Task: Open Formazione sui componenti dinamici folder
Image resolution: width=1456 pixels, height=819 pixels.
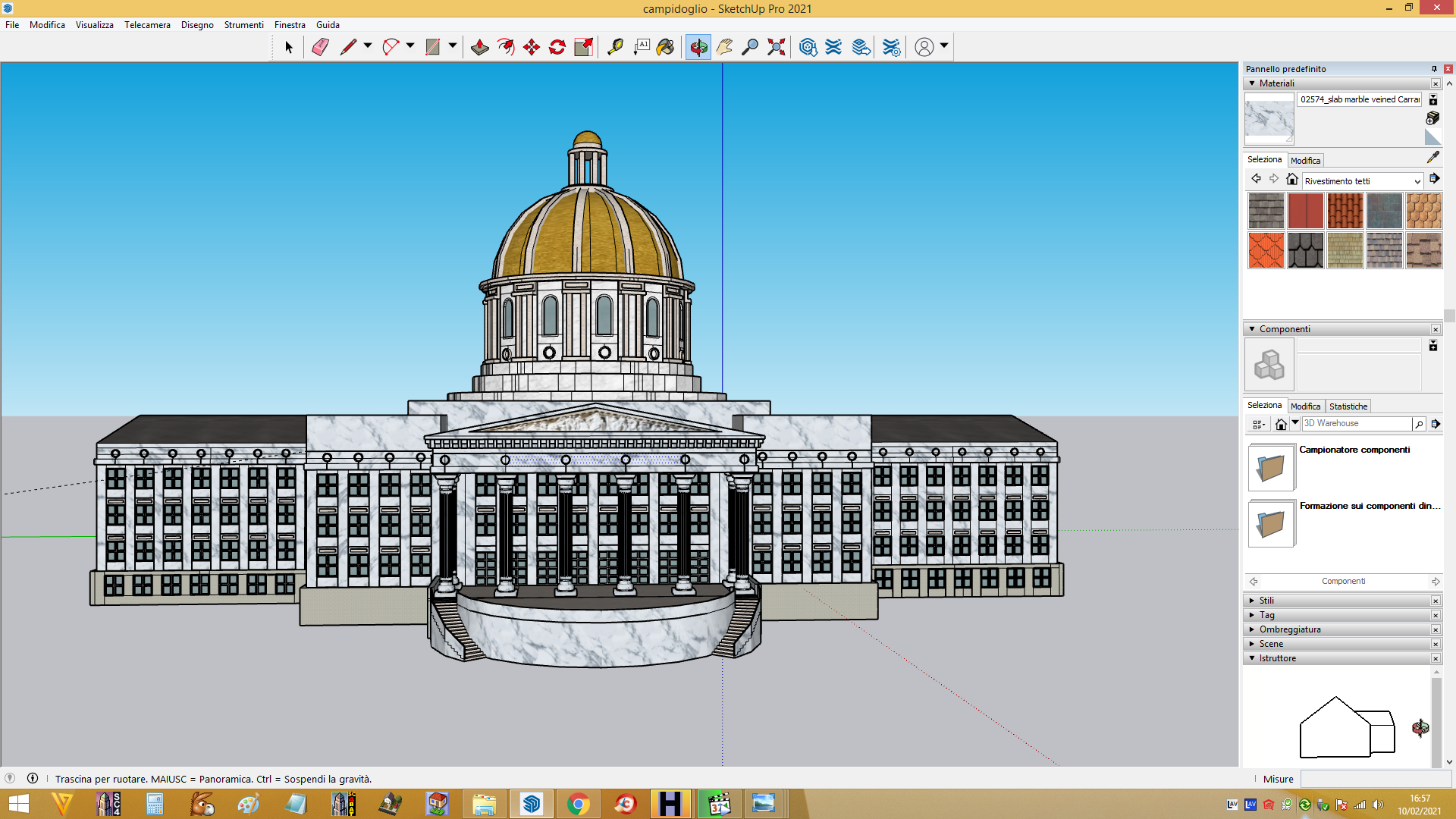Action: coord(1271,523)
